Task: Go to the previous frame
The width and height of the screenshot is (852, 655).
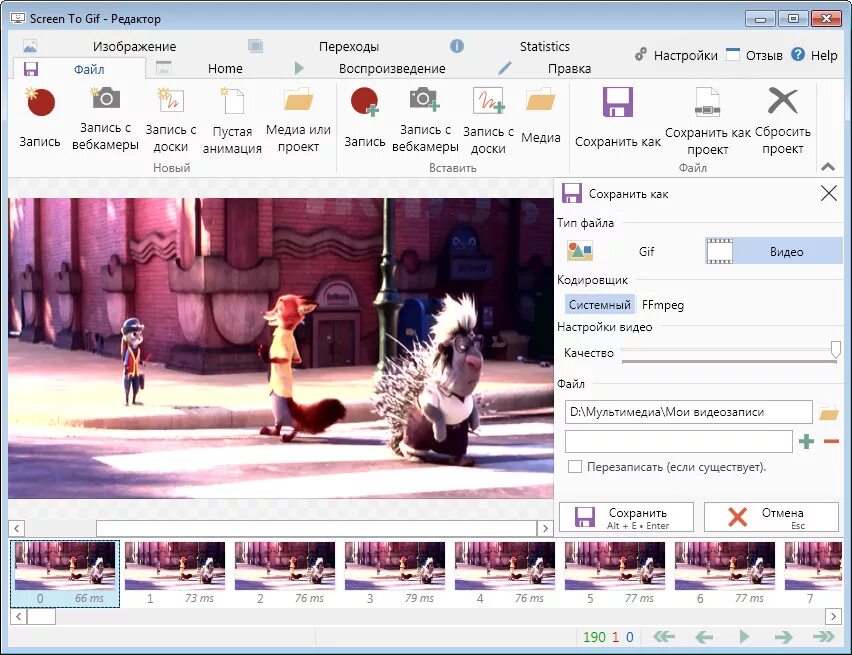Action: pyautogui.click(x=704, y=637)
